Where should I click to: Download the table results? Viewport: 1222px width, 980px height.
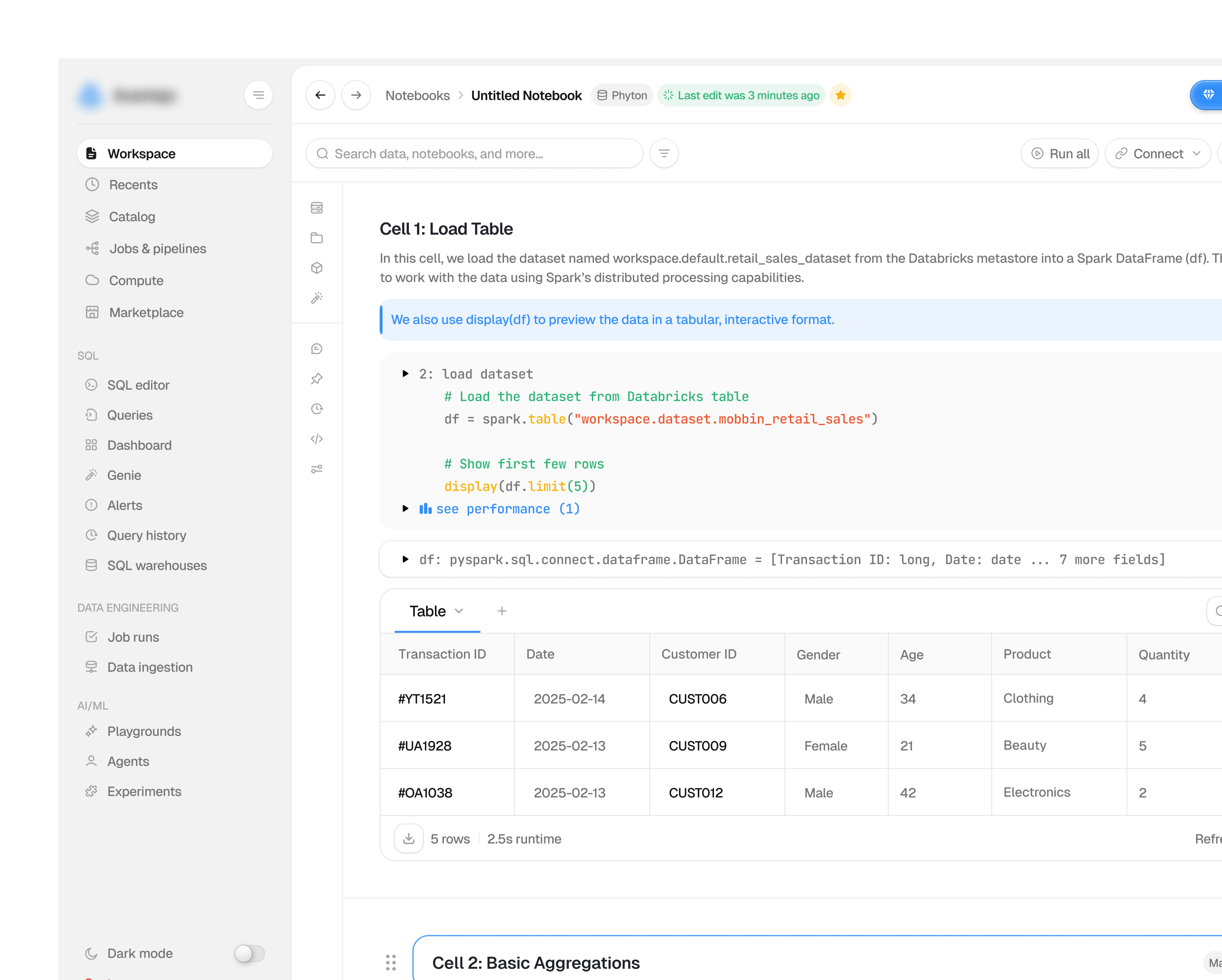[408, 839]
